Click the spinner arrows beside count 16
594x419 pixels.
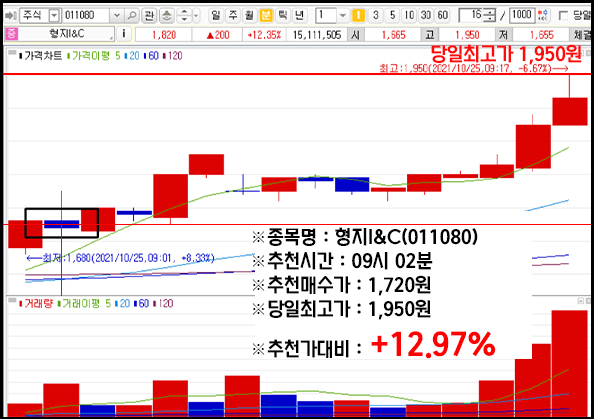pos(490,16)
